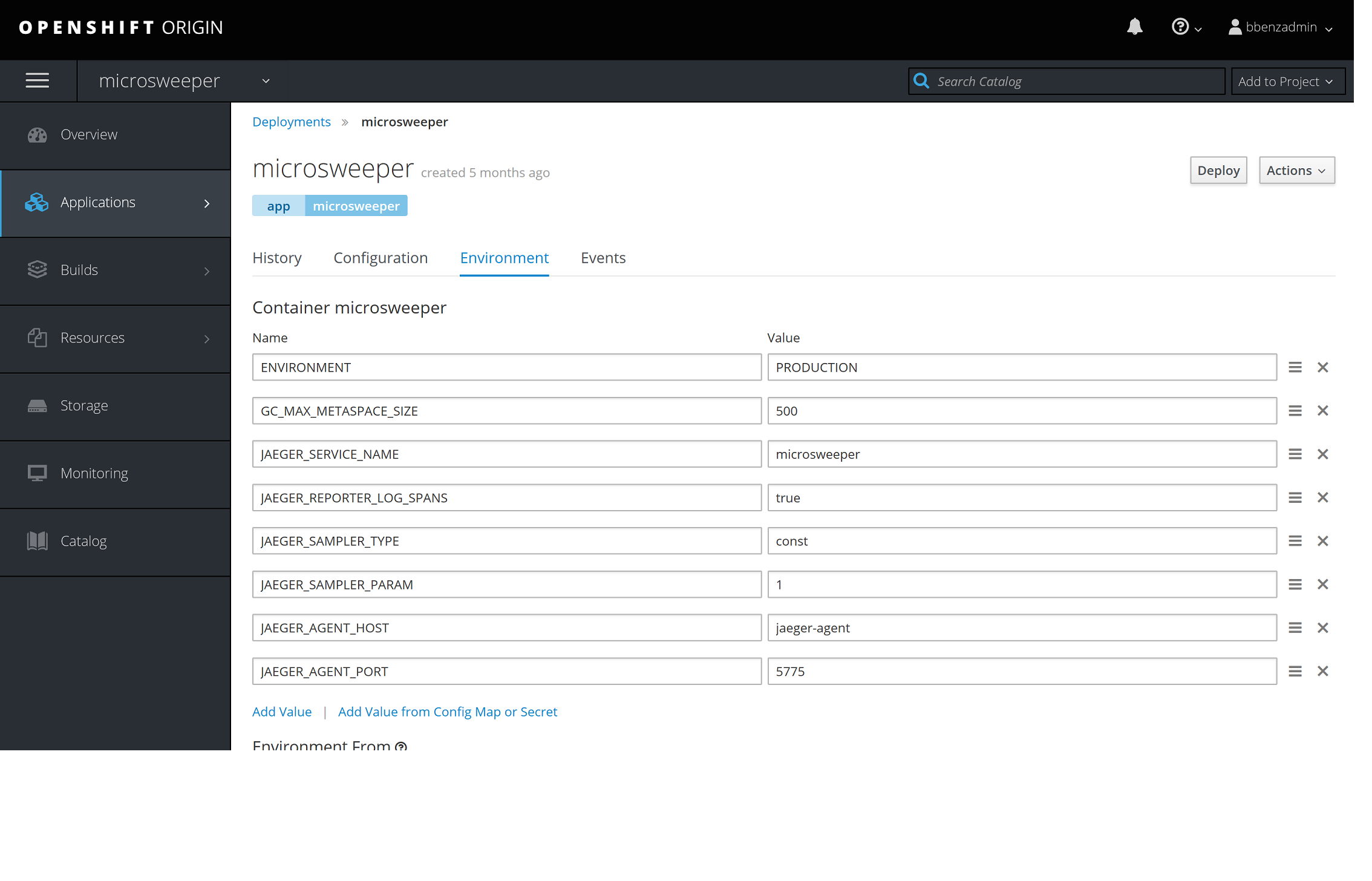Open Monitoring from the sidebar
Viewport: 1372px width, 881px height.
click(x=94, y=473)
